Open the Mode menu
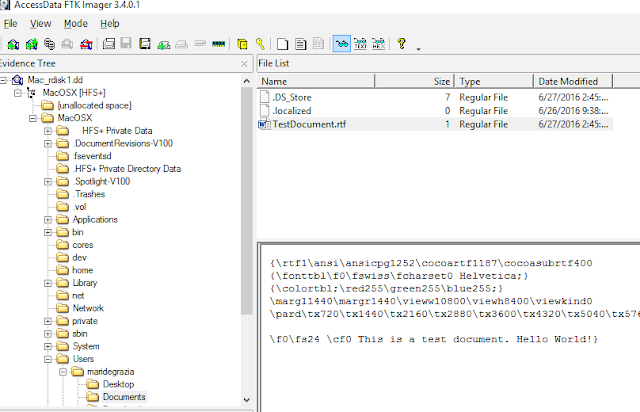The width and height of the screenshot is (640, 412). 76,24
